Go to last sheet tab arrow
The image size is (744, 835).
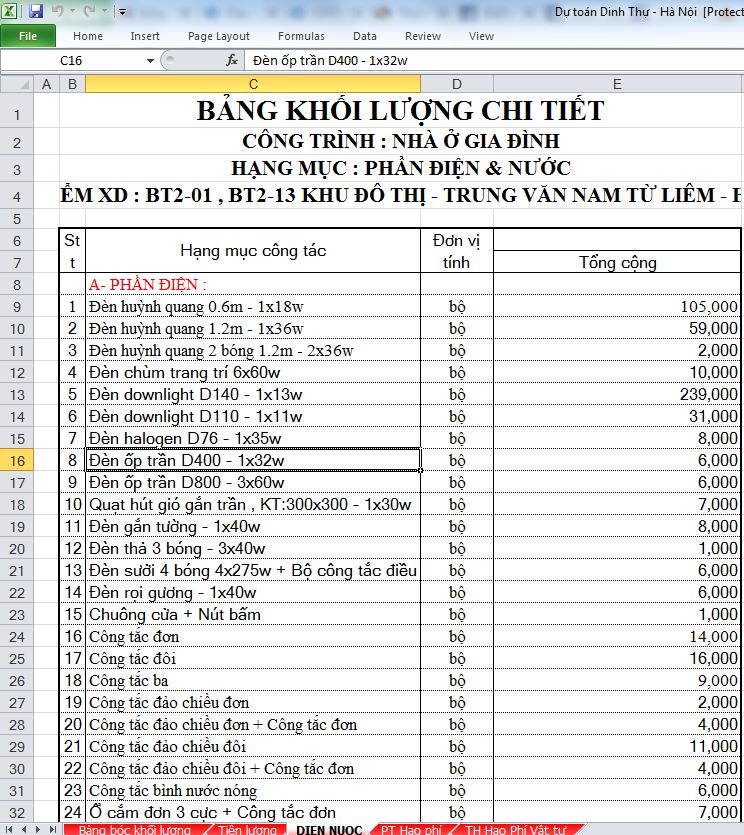point(52,829)
